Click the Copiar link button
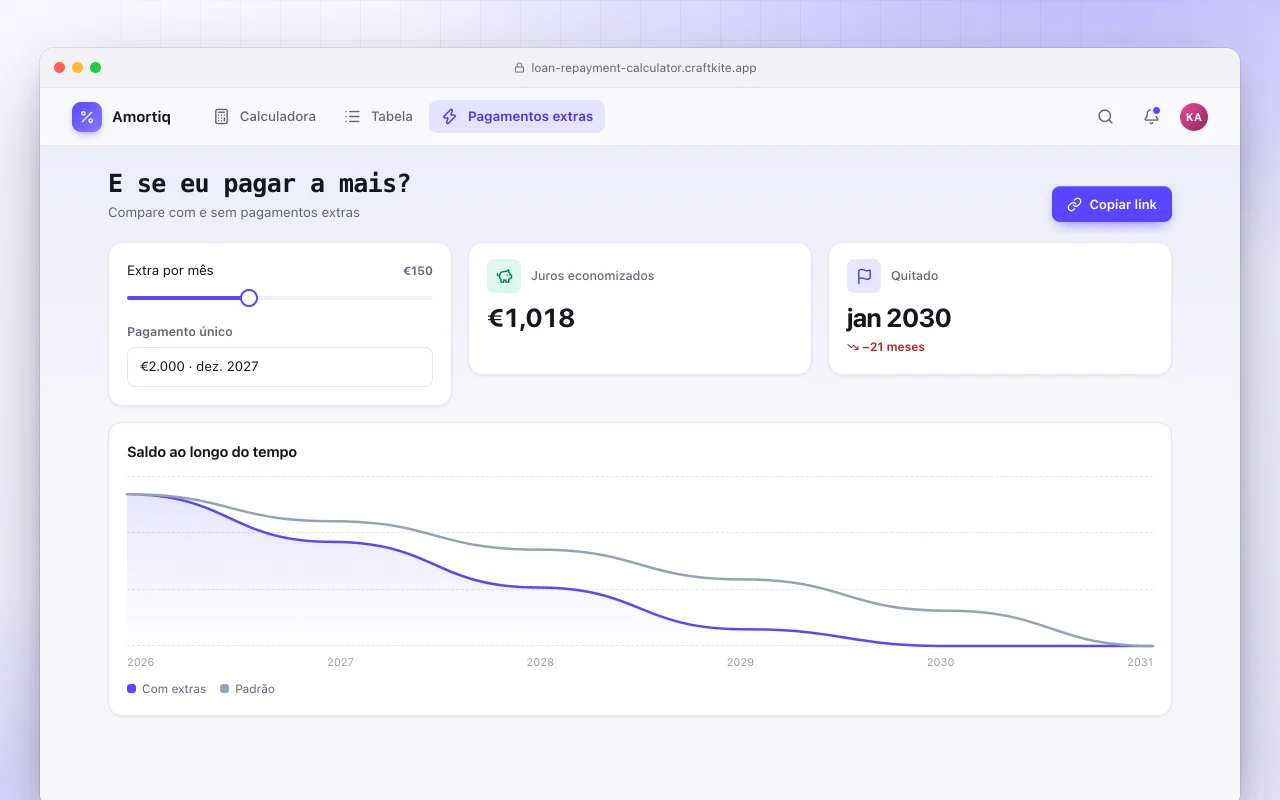 (1112, 204)
